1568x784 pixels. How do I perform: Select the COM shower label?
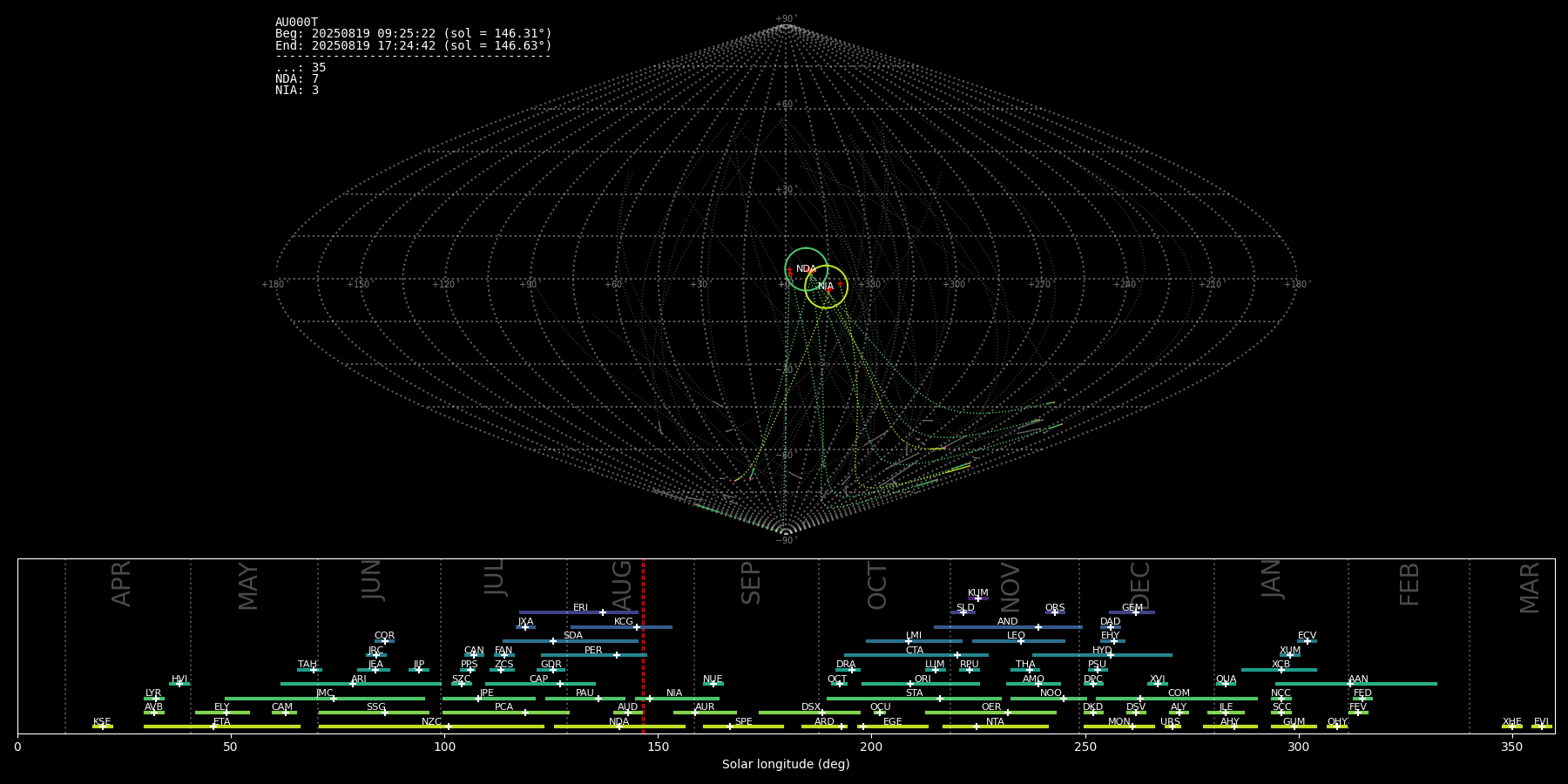tap(1179, 693)
